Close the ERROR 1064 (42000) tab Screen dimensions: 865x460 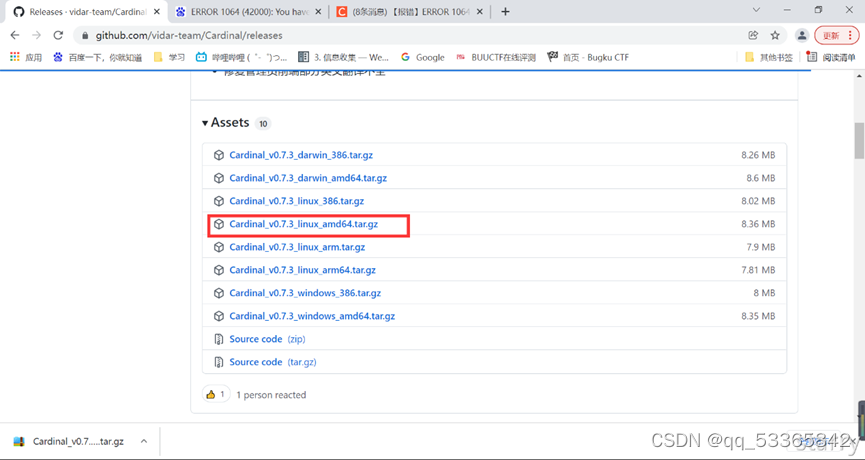pyautogui.click(x=318, y=12)
